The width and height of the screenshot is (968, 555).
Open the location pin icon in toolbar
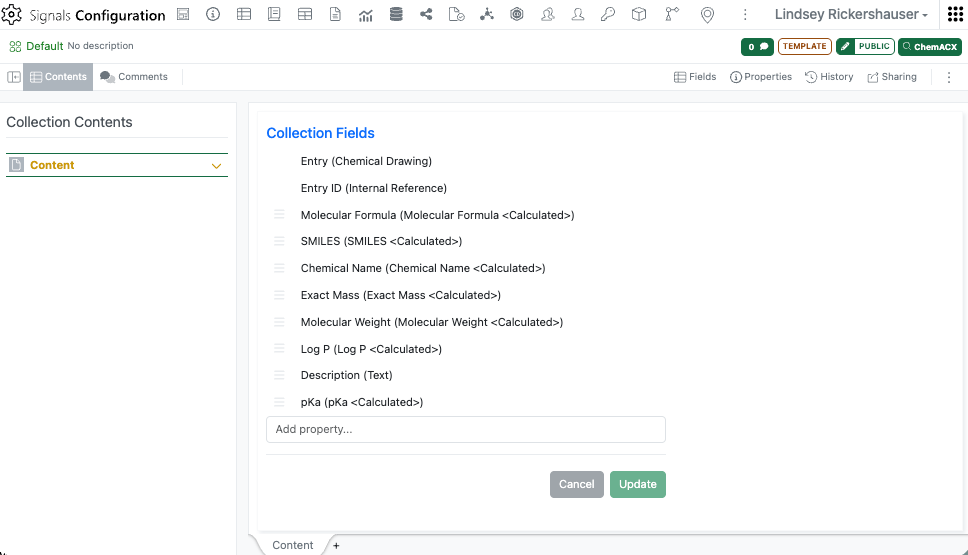click(707, 15)
